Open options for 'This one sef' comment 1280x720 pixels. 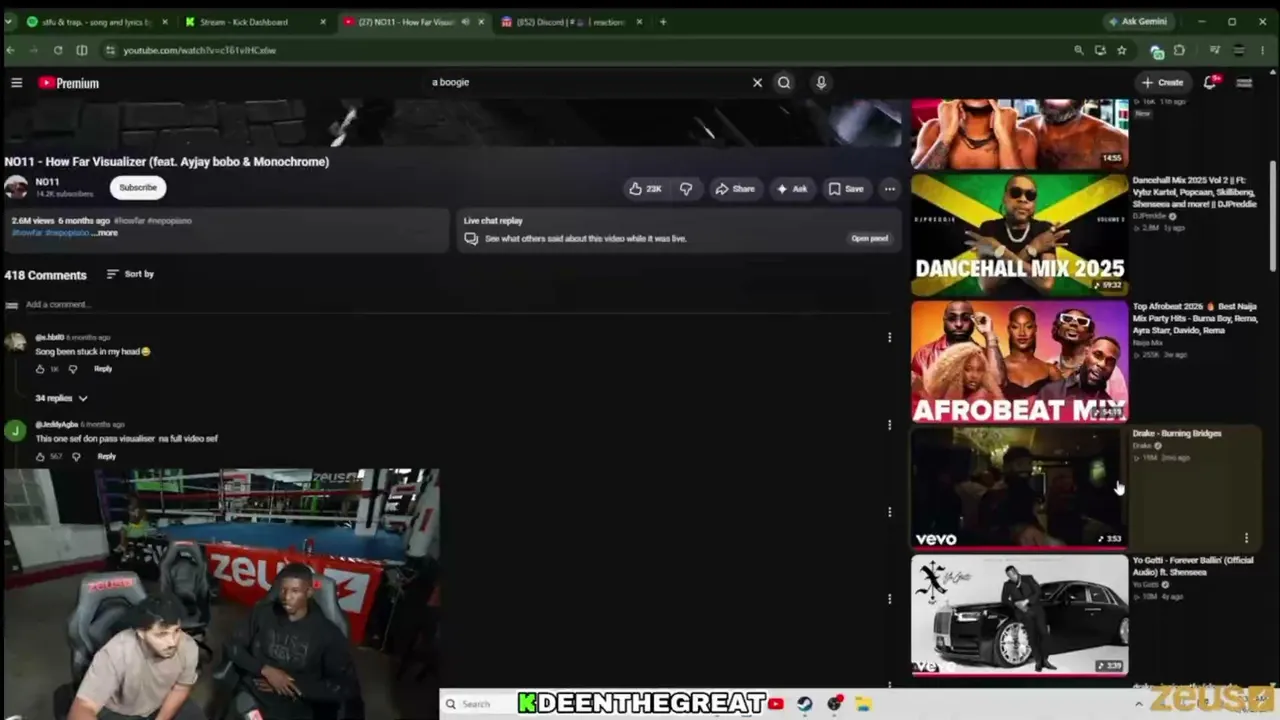[x=889, y=425]
